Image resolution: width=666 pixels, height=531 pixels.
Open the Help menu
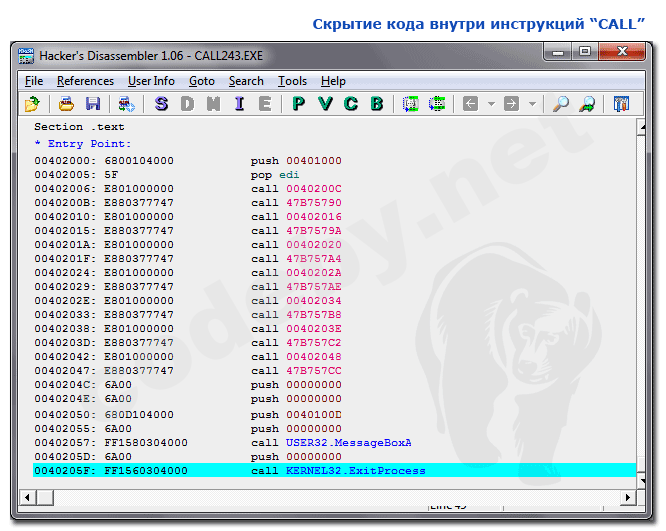333,81
